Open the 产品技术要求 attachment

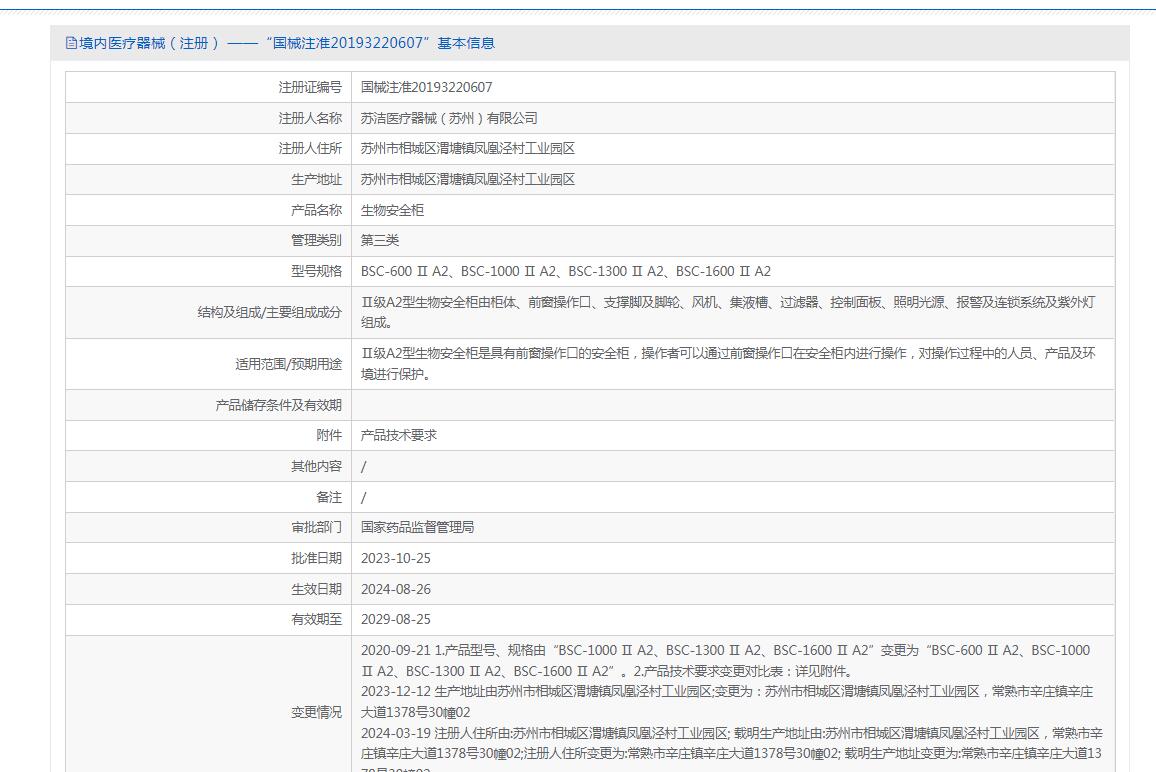pos(399,436)
